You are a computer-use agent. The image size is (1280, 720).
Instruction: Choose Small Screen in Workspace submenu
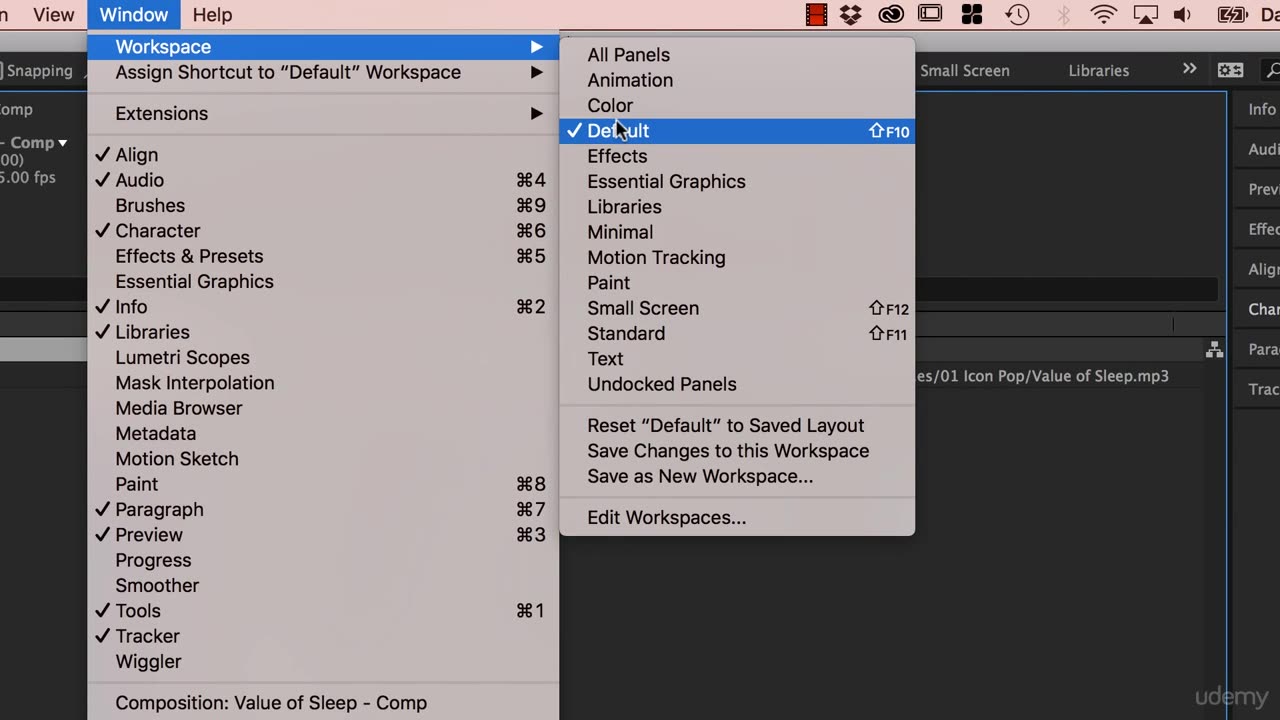click(x=737, y=308)
